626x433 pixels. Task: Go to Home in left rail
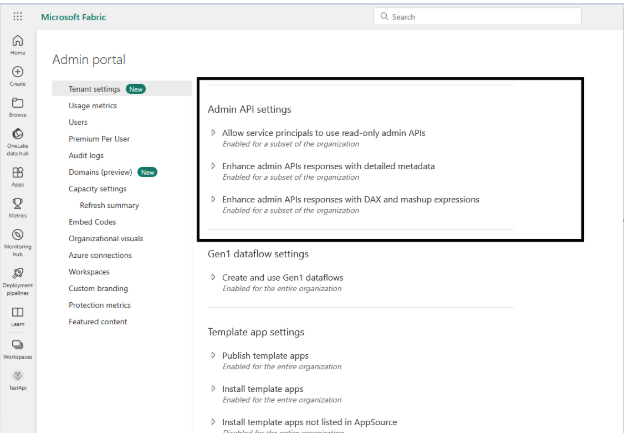(x=18, y=45)
